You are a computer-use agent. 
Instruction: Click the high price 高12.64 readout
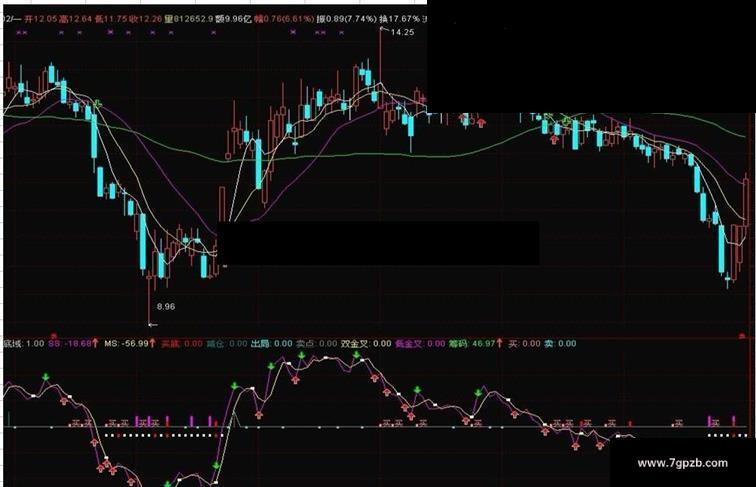coord(75,19)
